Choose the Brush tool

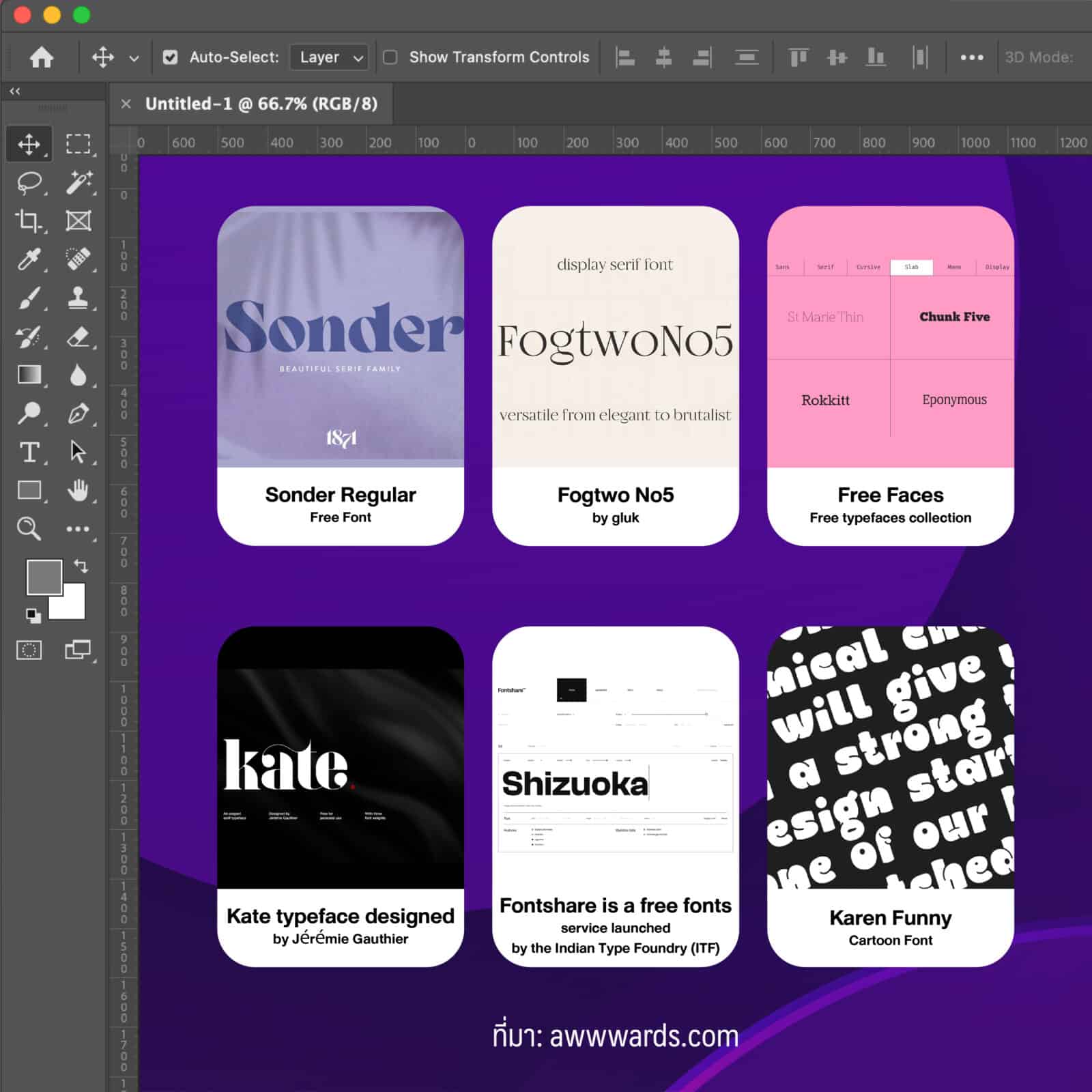(x=29, y=298)
